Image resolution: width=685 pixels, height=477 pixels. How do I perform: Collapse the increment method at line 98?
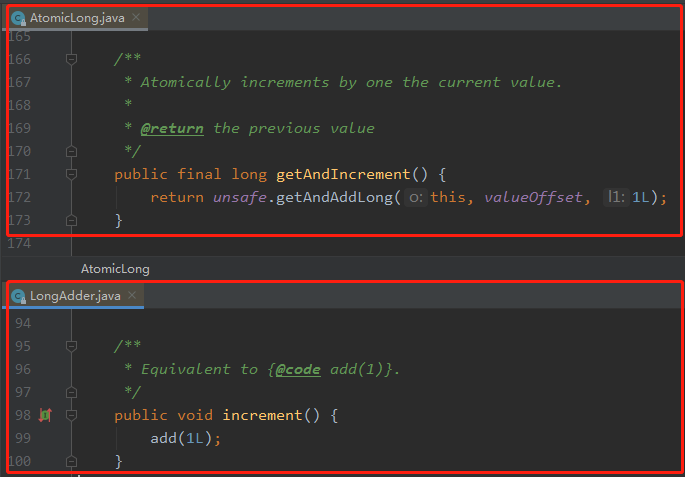(x=71, y=415)
